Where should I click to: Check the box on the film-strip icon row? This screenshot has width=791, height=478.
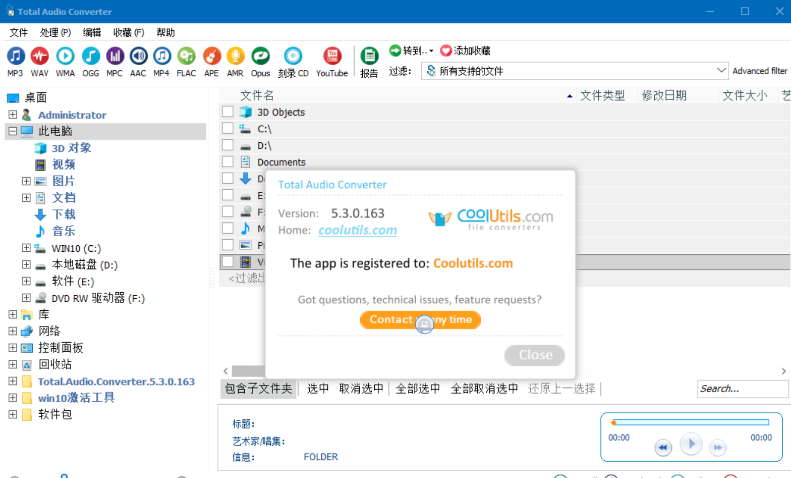pyautogui.click(x=228, y=261)
